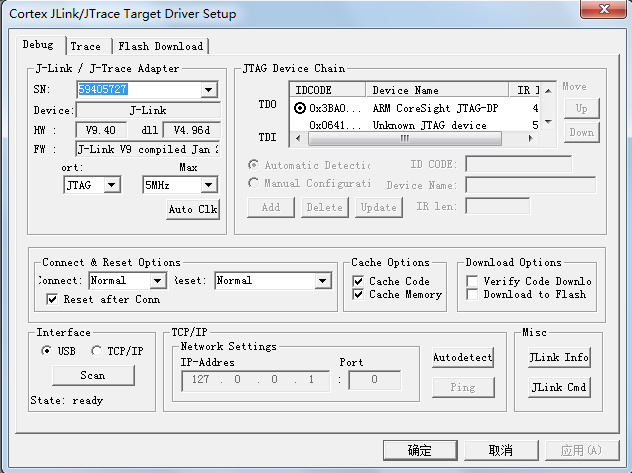Click the Autodetect button
The height and width of the screenshot is (473, 632).
[x=463, y=357]
